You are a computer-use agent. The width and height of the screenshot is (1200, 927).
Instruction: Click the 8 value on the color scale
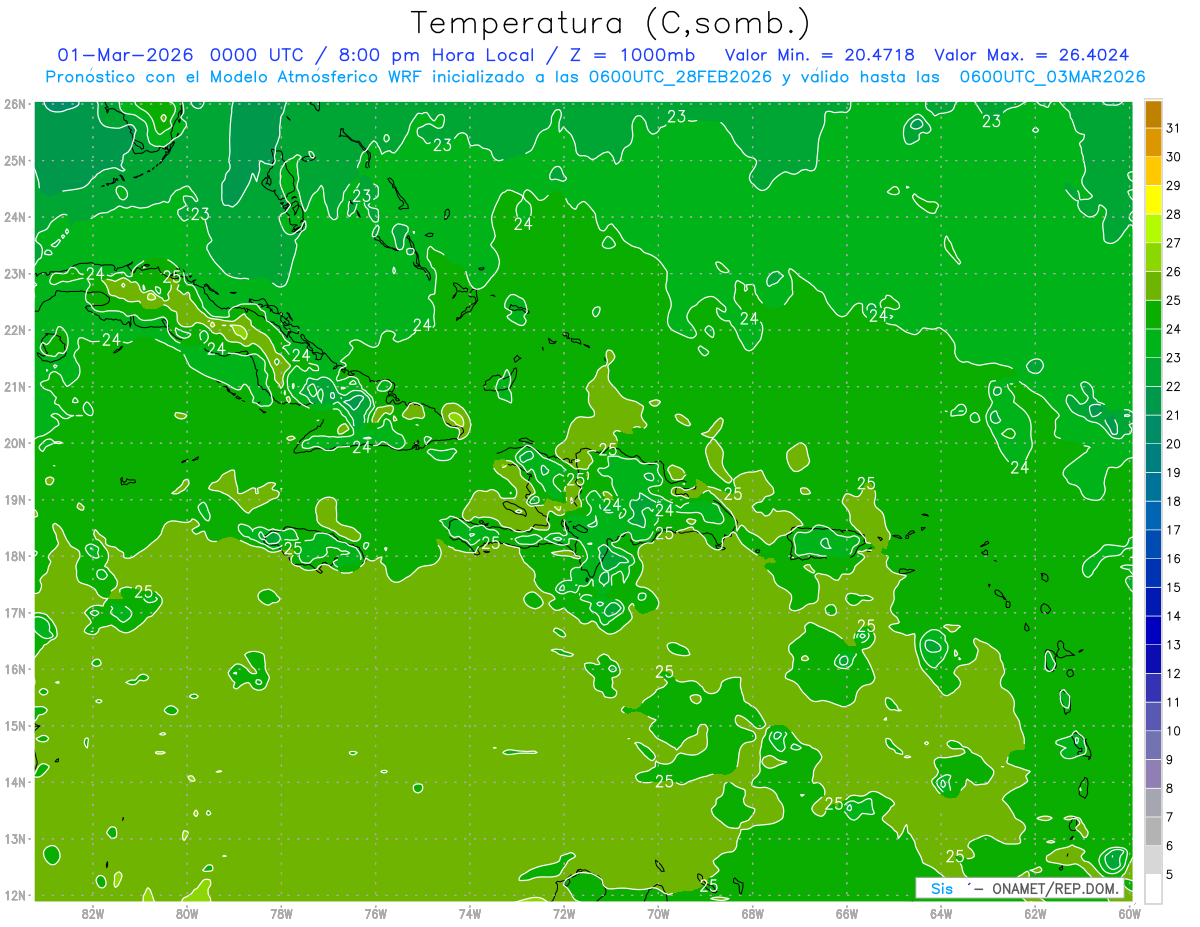[1169, 788]
